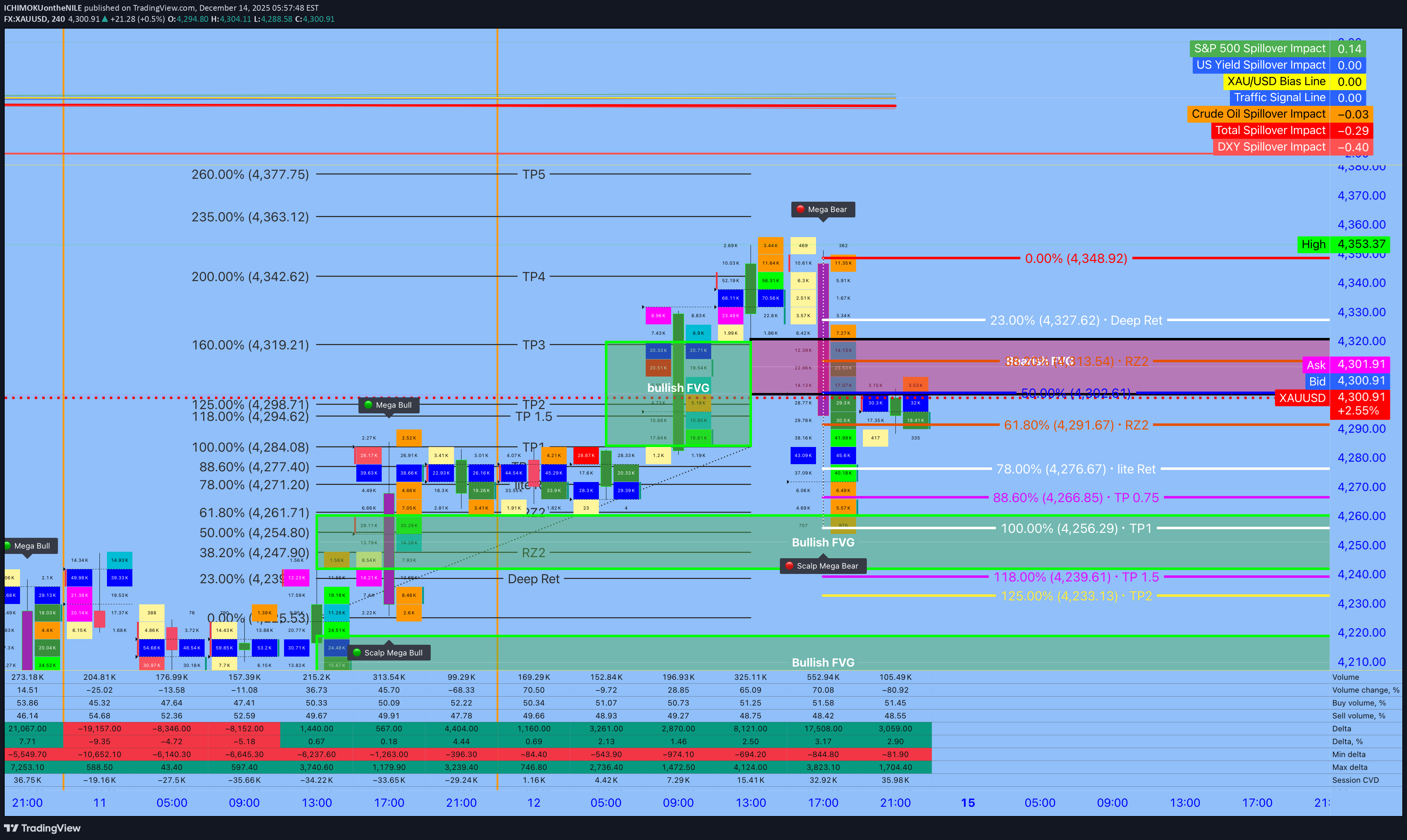
Task: Click the leftmost Mega Bull signal label
Action: pyautogui.click(x=31, y=546)
